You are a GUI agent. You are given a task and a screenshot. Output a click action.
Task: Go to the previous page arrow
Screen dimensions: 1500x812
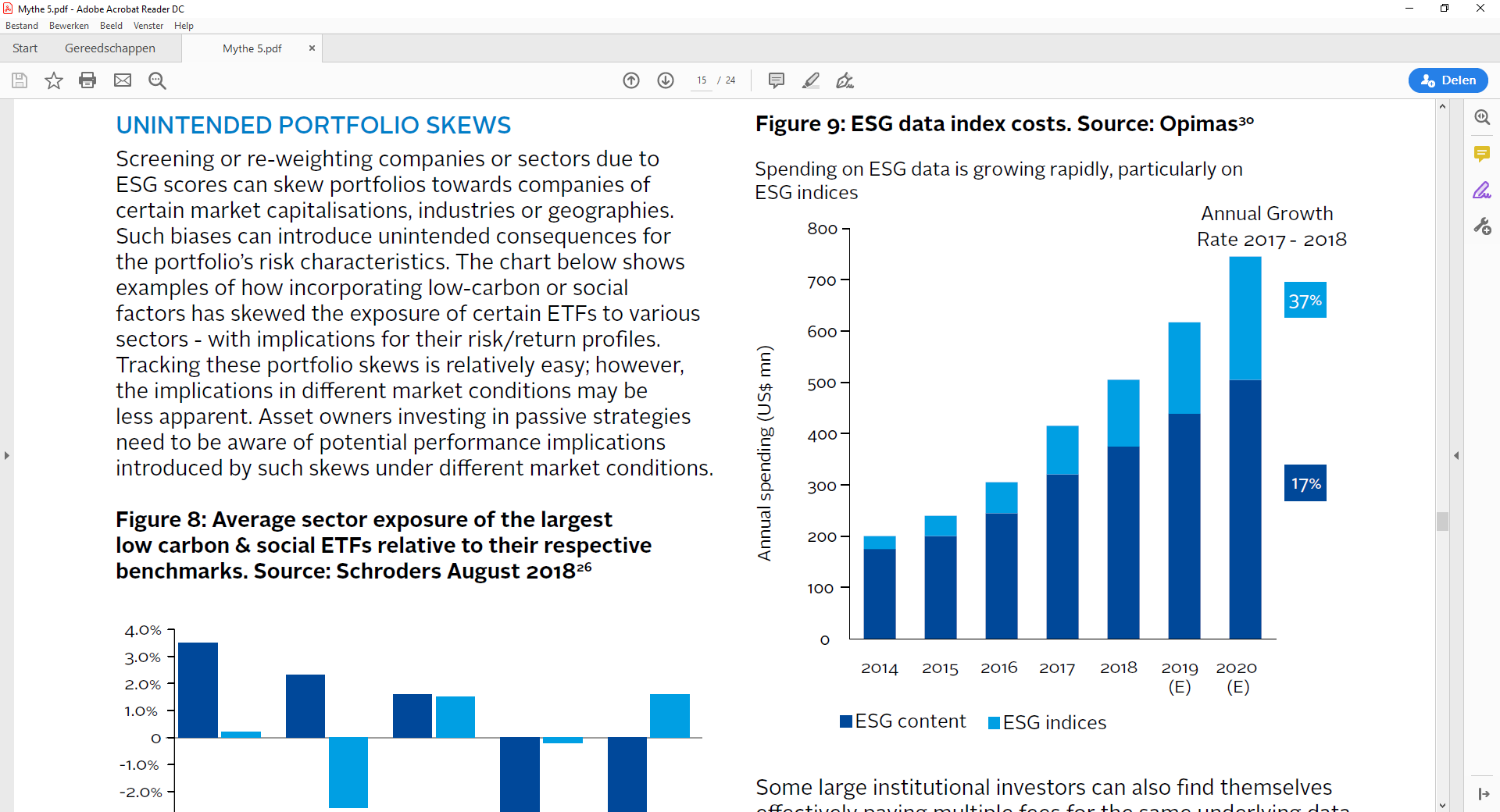[x=631, y=80]
